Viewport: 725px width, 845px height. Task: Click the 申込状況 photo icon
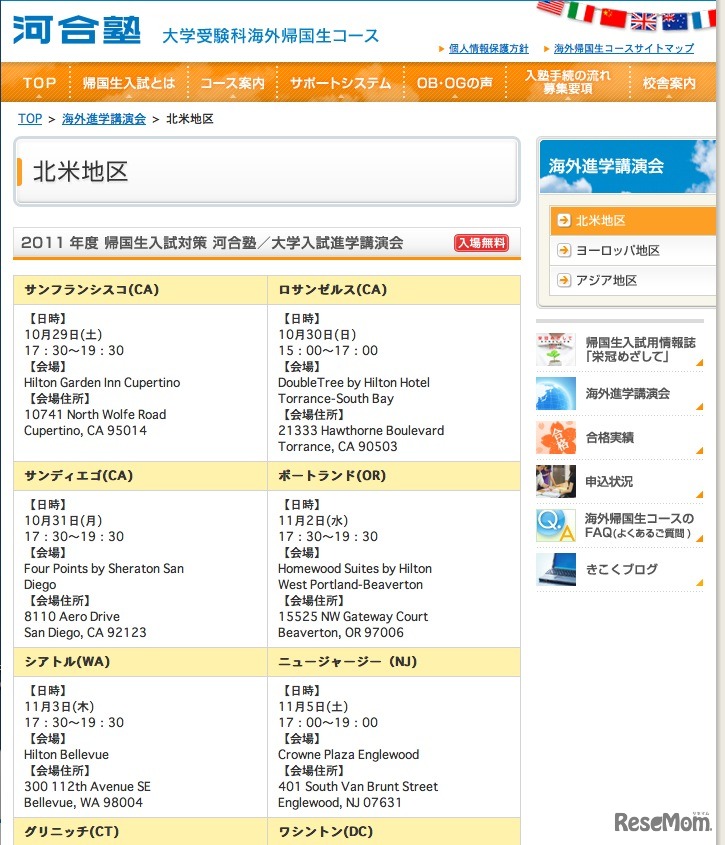point(556,481)
